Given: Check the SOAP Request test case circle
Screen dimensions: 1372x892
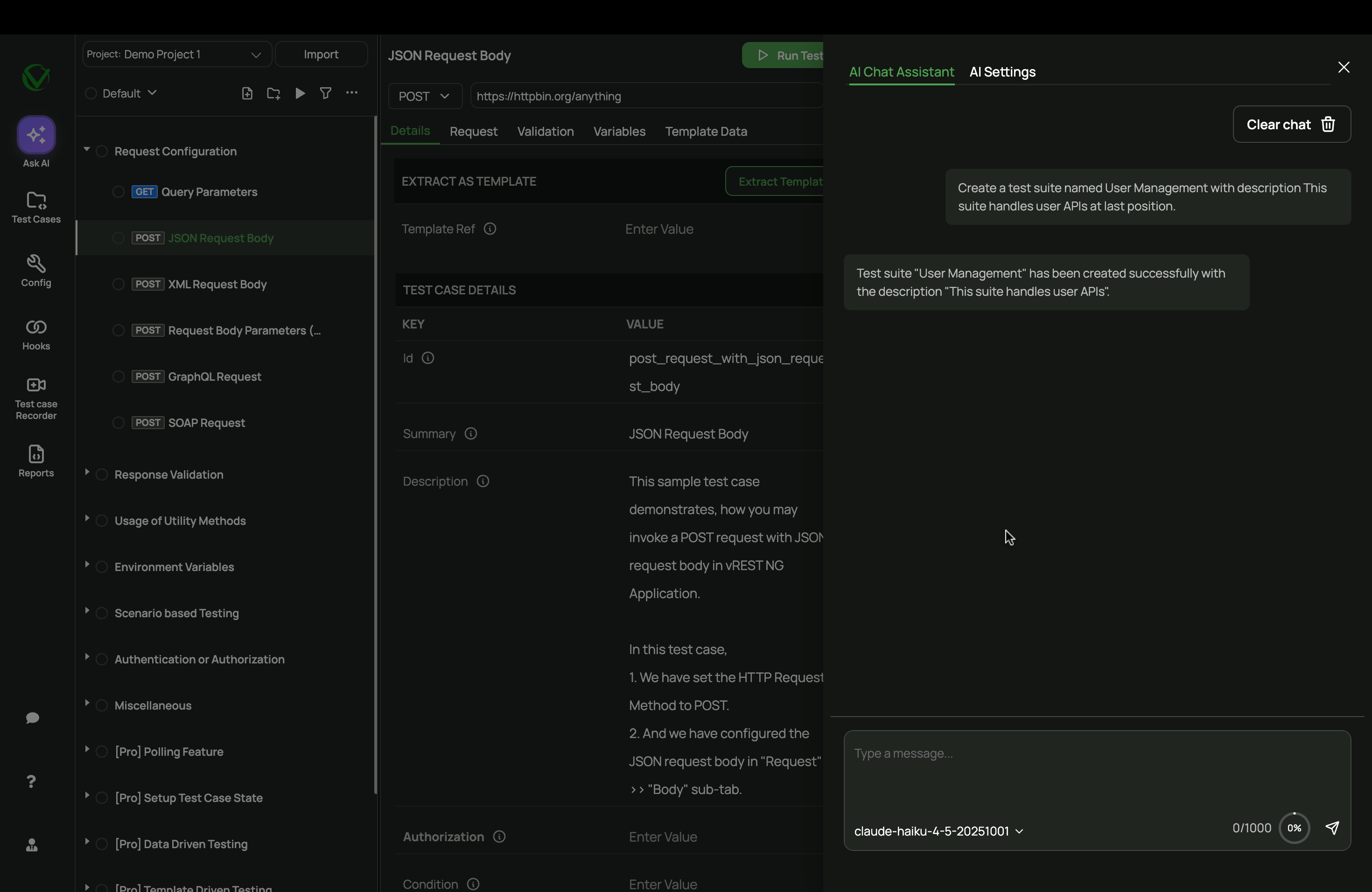Looking at the screenshot, I should coord(119,423).
